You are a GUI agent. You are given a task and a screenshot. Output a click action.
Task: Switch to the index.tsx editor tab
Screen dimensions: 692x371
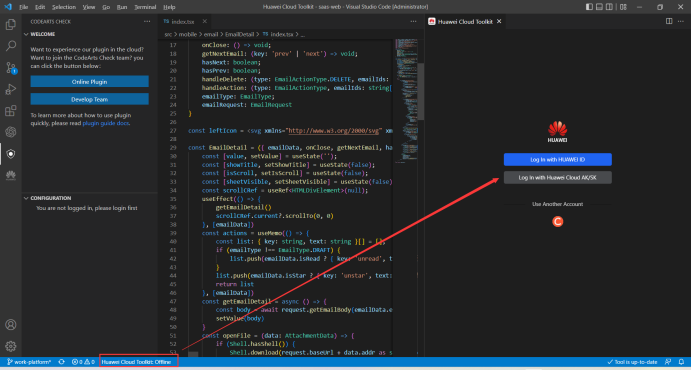click(183, 22)
